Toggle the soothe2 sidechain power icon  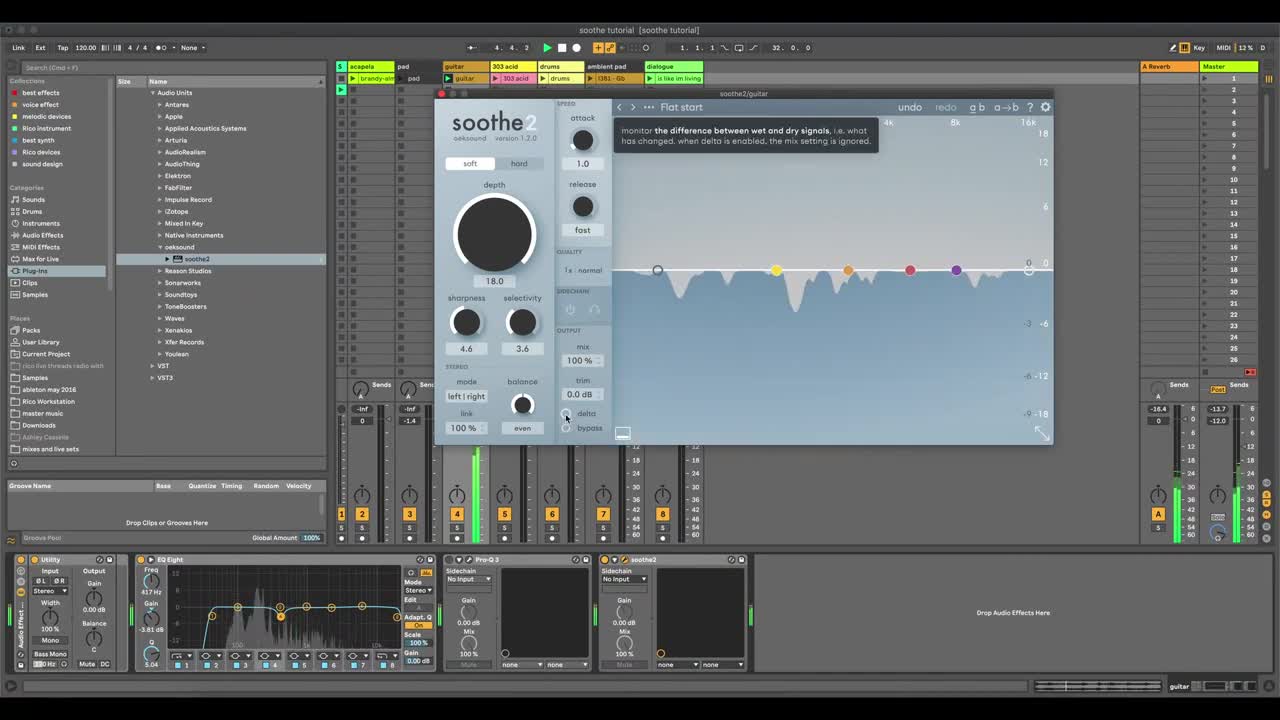571,310
